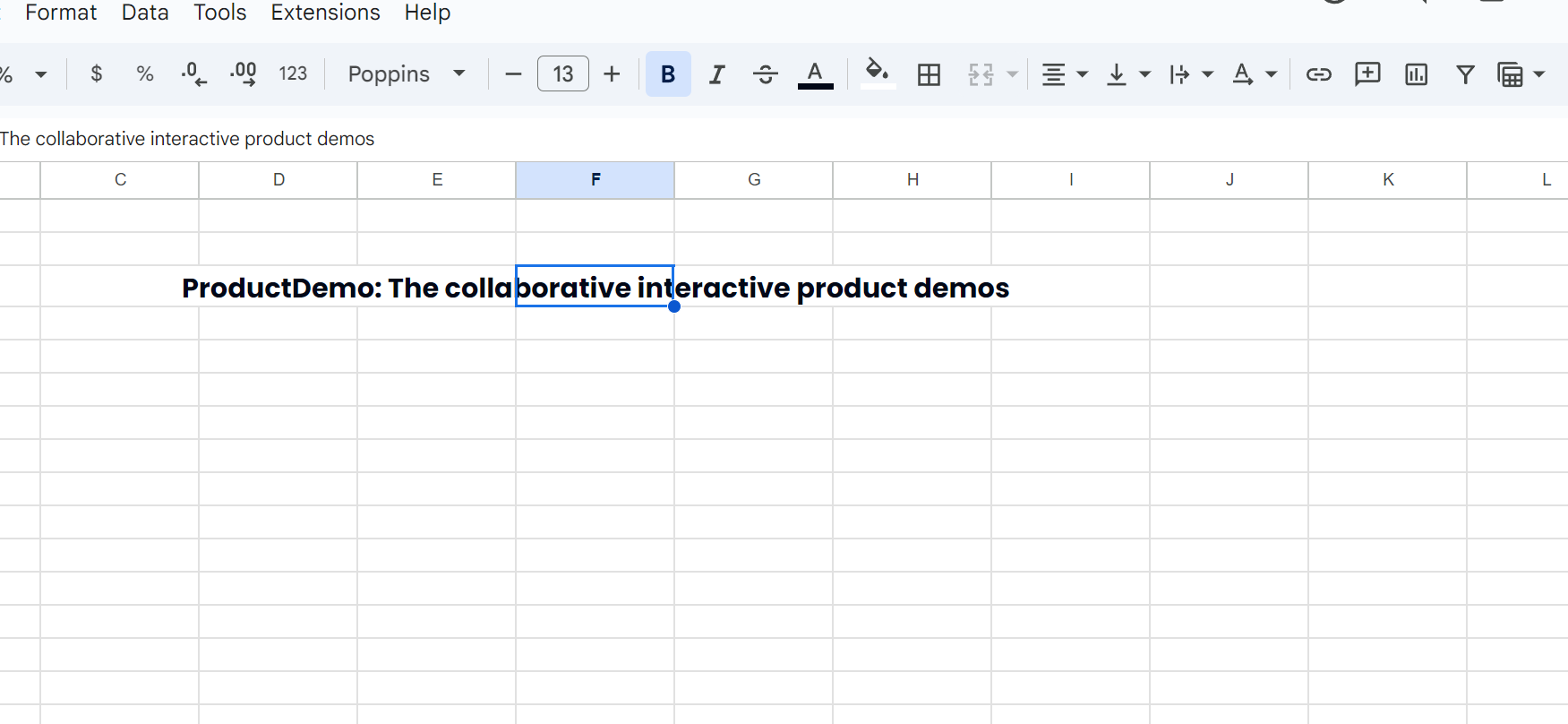Open vertical align dropdown
The height and width of the screenshot is (724, 1568).
[x=1127, y=74]
